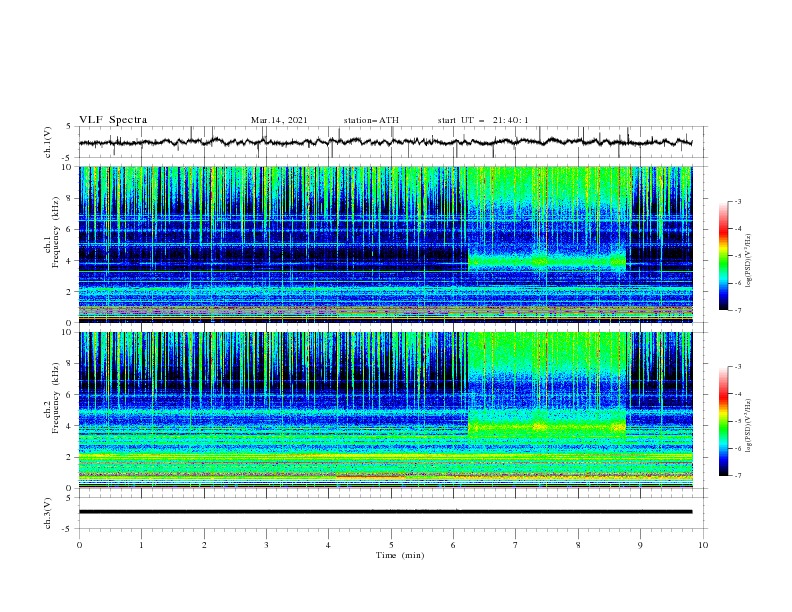
Task: Click the ch.2 4 kHz emission band near minute 7.5
Action: (x=547, y=427)
